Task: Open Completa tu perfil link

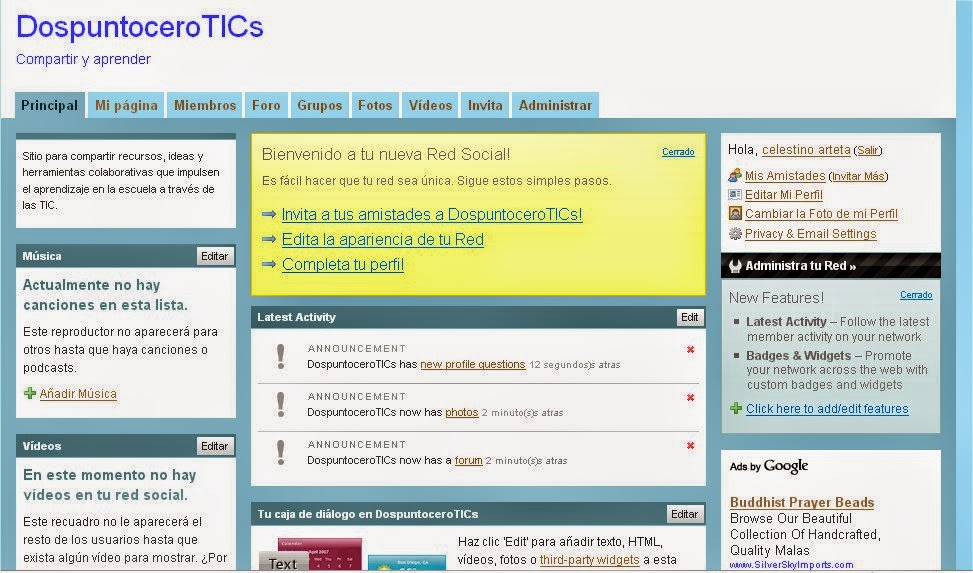Action: (343, 264)
